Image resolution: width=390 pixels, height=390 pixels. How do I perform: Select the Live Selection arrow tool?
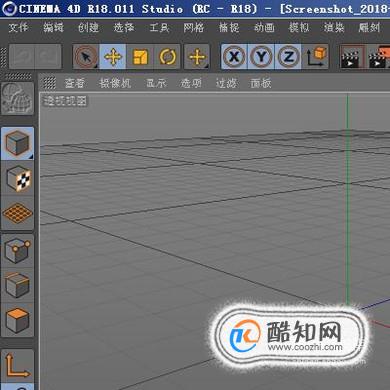tap(86, 57)
